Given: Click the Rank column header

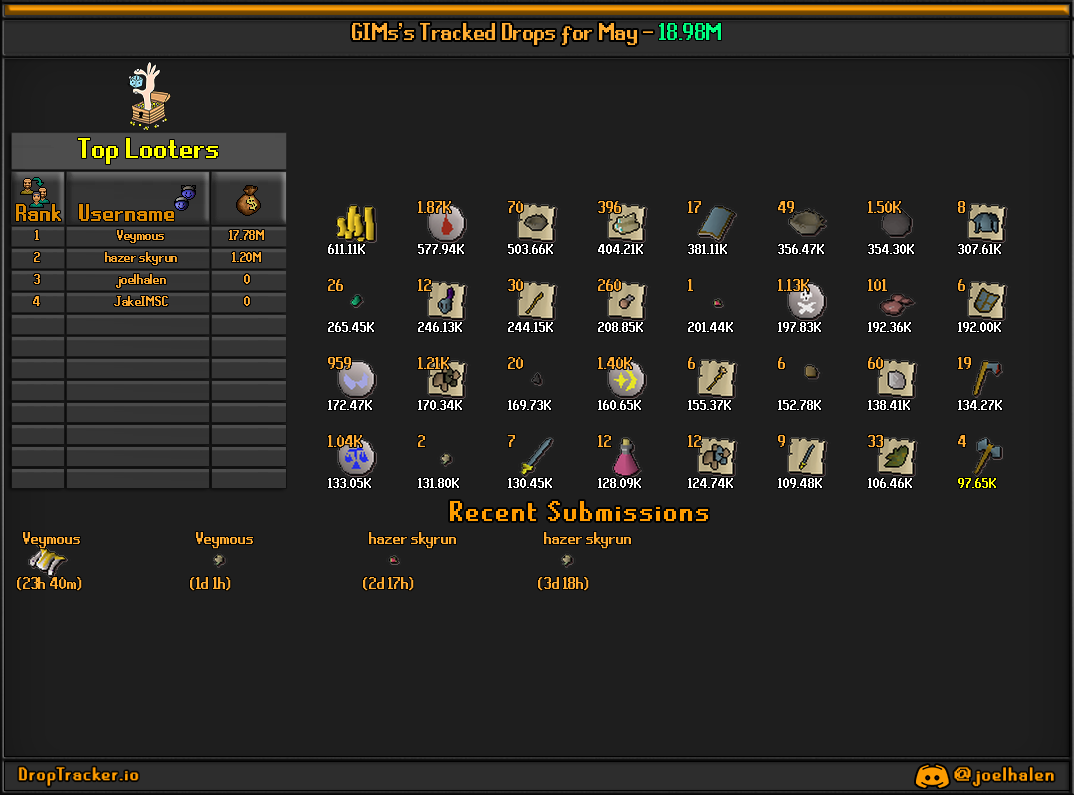Looking at the screenshot, I should pyautogui.click(x=38, y=199).
